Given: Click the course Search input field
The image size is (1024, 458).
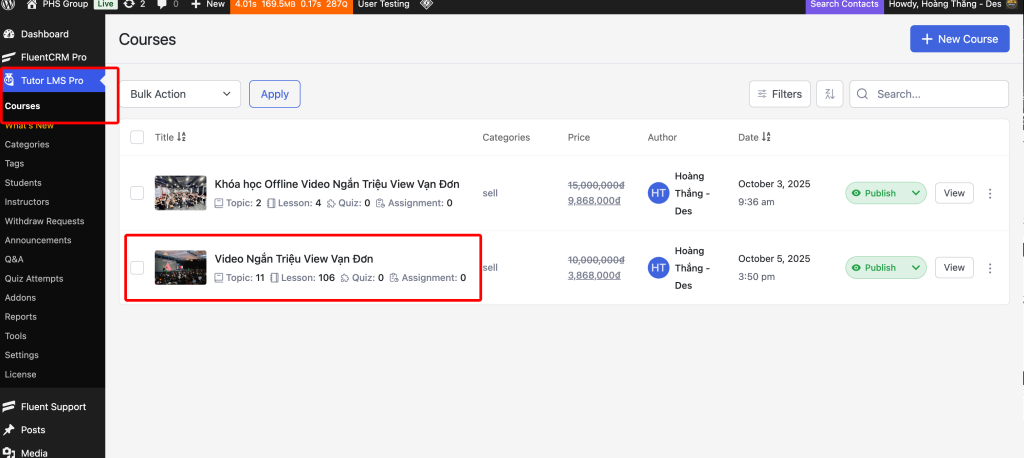Looking at the screenshot, I should [x=938, y=94].
